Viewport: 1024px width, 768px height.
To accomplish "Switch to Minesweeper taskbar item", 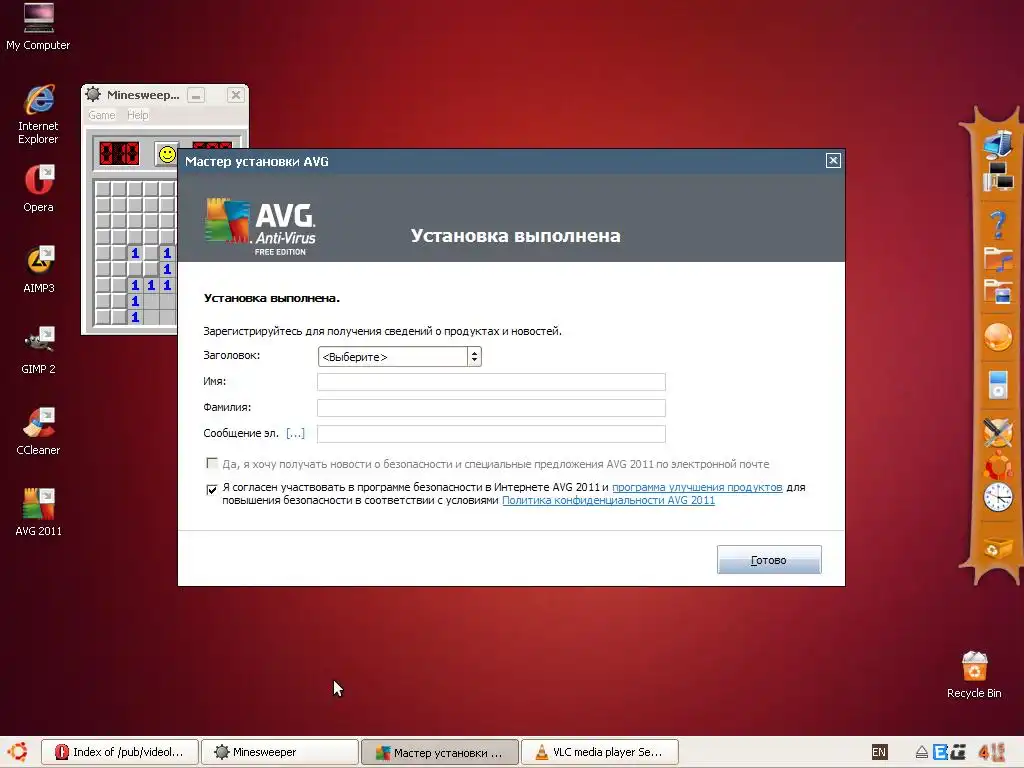I will point(280,752).
